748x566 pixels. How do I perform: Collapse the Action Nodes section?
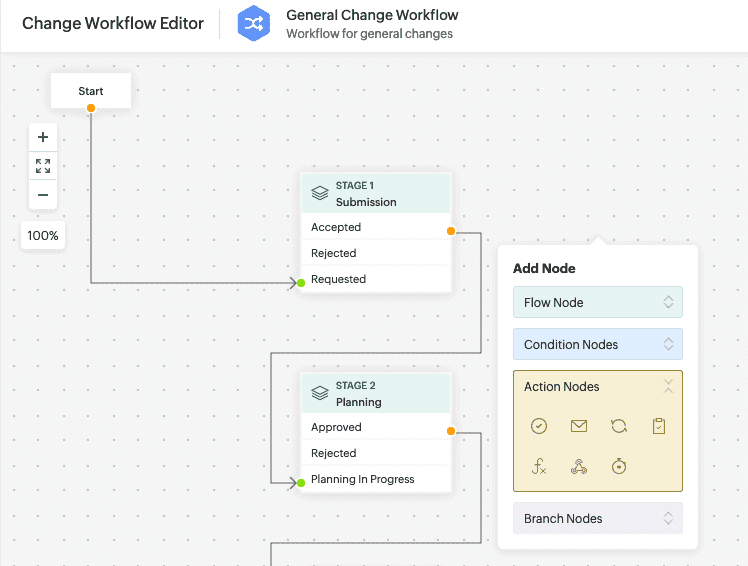pyautogui.click(x=668, y=386)
